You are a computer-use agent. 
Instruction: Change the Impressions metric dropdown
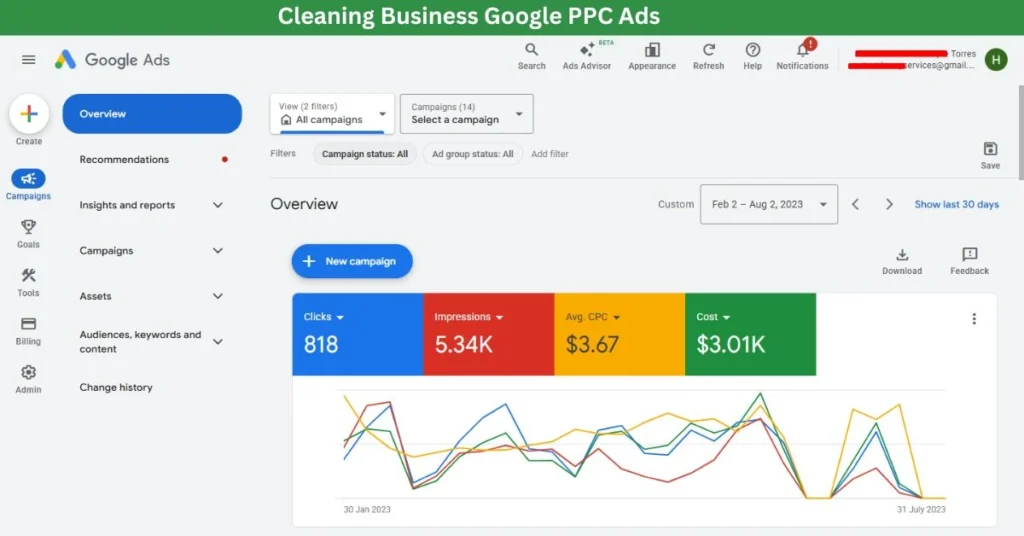(469, 317)
